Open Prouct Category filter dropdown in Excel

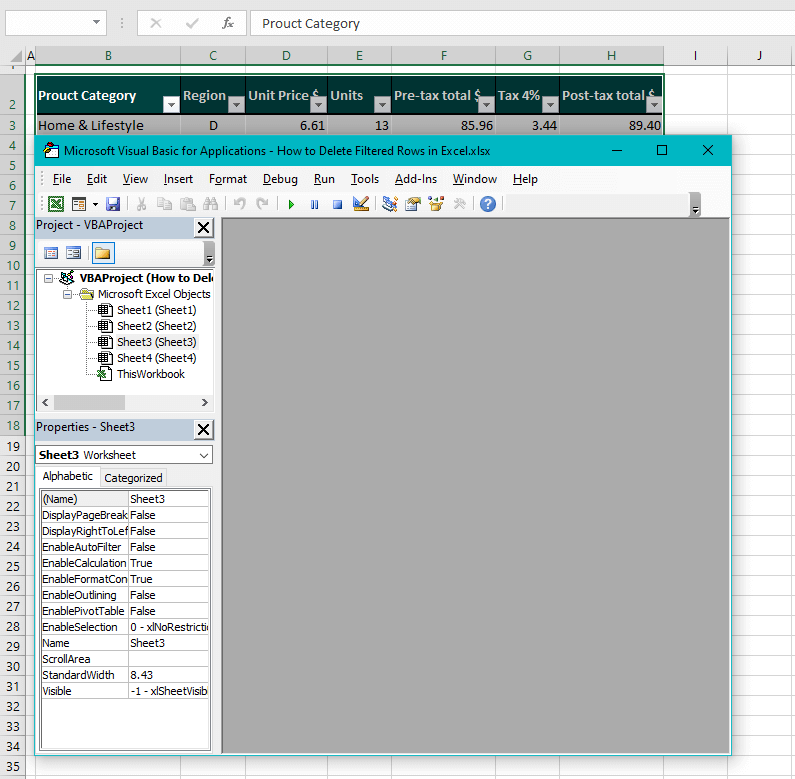[171, 105]
